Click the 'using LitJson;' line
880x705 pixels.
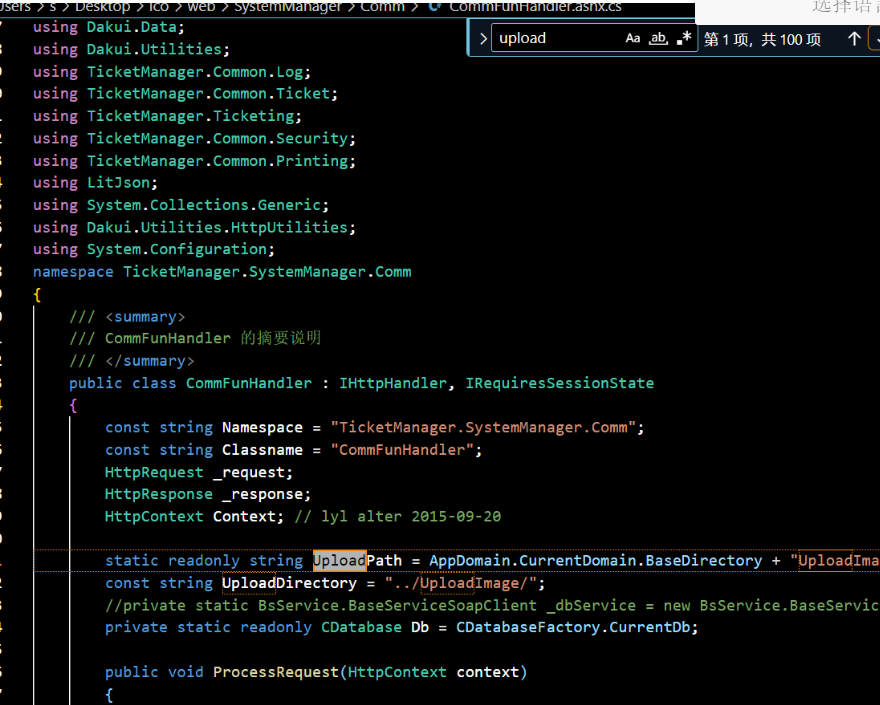tap(95, 183)
